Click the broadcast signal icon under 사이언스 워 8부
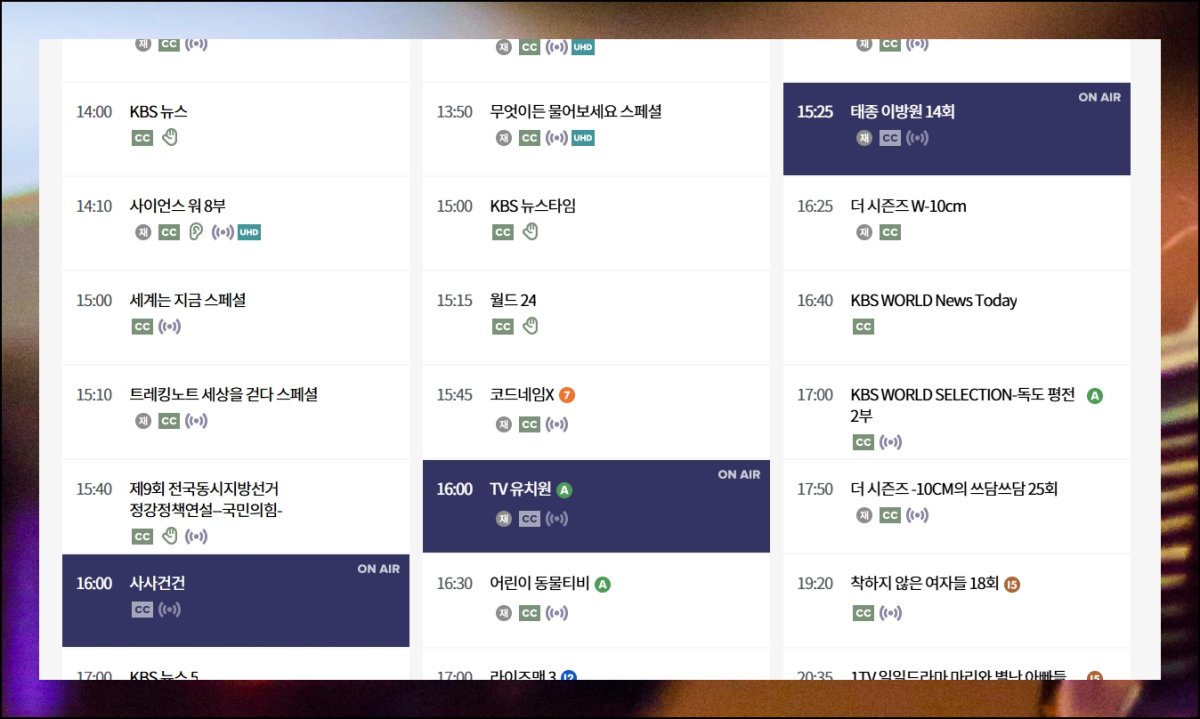 pos(223,232)
